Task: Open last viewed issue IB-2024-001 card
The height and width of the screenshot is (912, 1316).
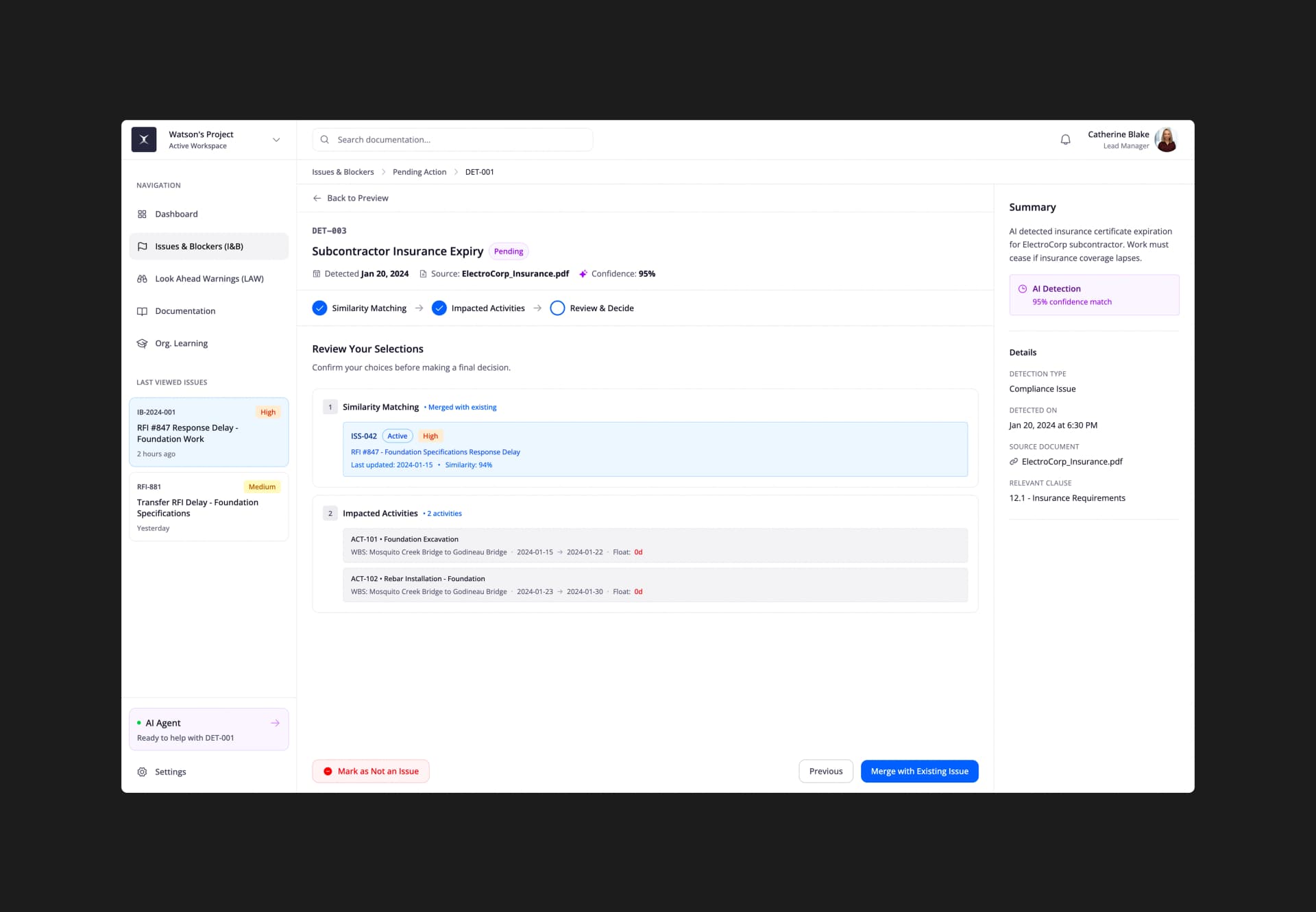Action: tap(208, 432)
